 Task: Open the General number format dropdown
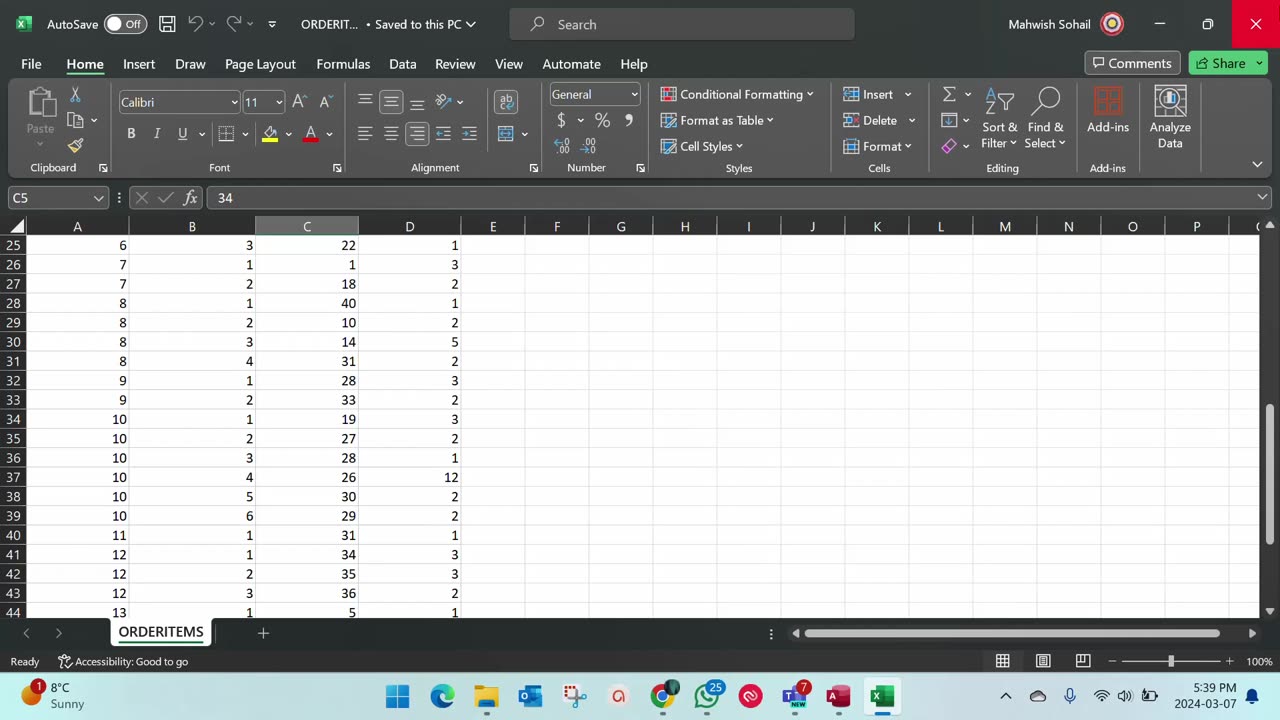pos(634,94)
